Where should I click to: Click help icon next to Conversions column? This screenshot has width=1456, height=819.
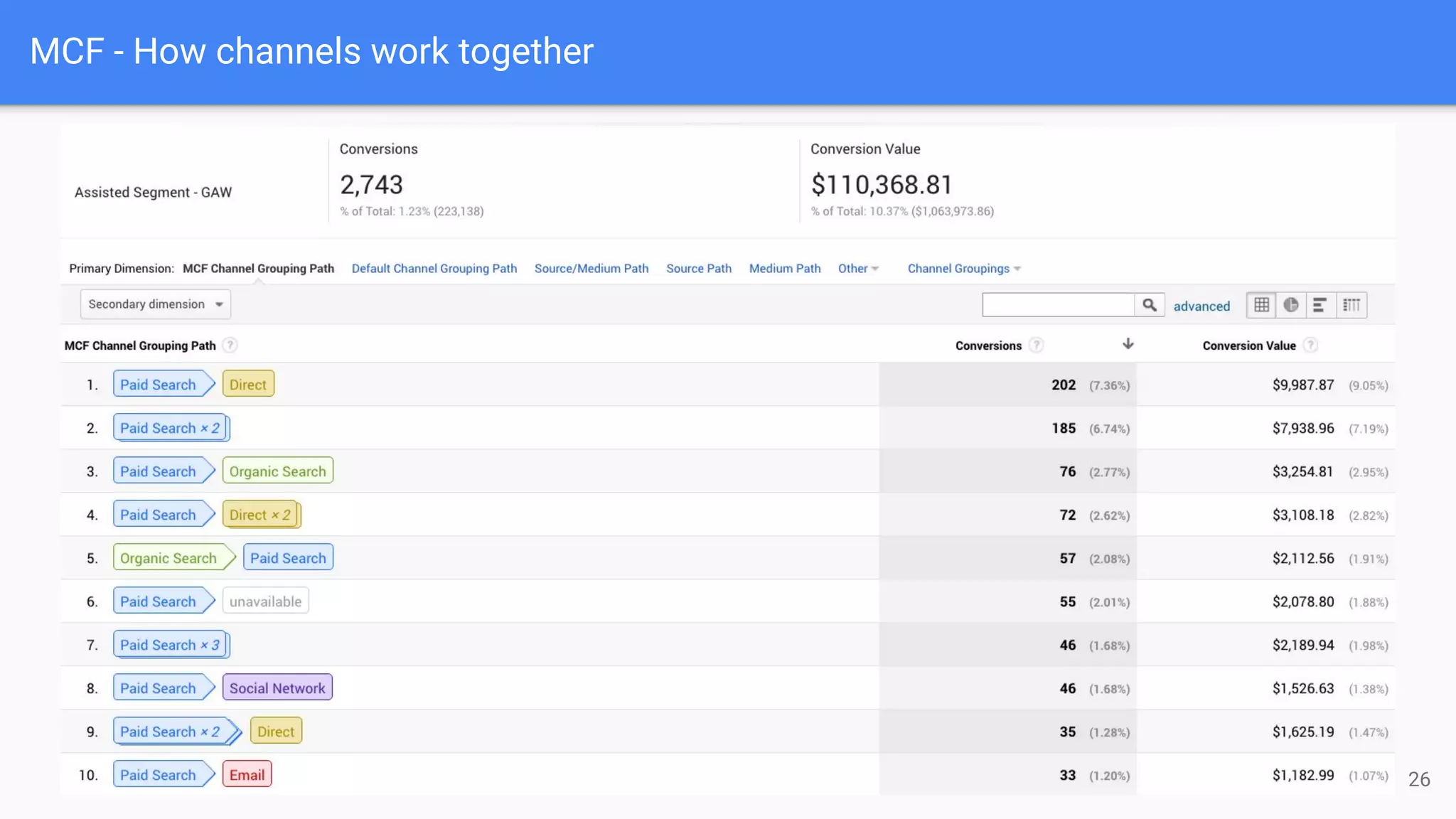1037,346
